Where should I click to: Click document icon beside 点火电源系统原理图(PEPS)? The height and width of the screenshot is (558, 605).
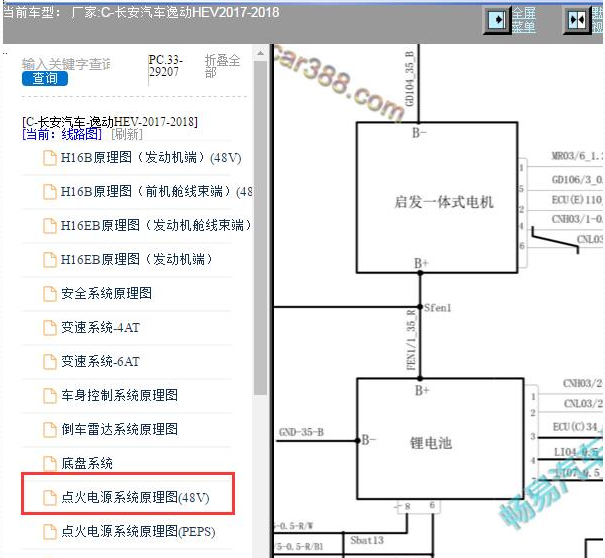(50, 532)
